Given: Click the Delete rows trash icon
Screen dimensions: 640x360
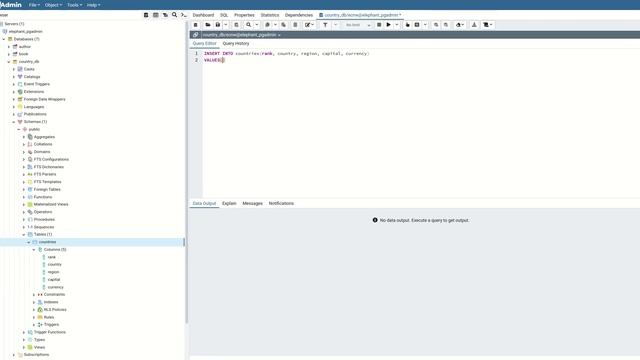Looking at the screenshot, I should (295, 25).
